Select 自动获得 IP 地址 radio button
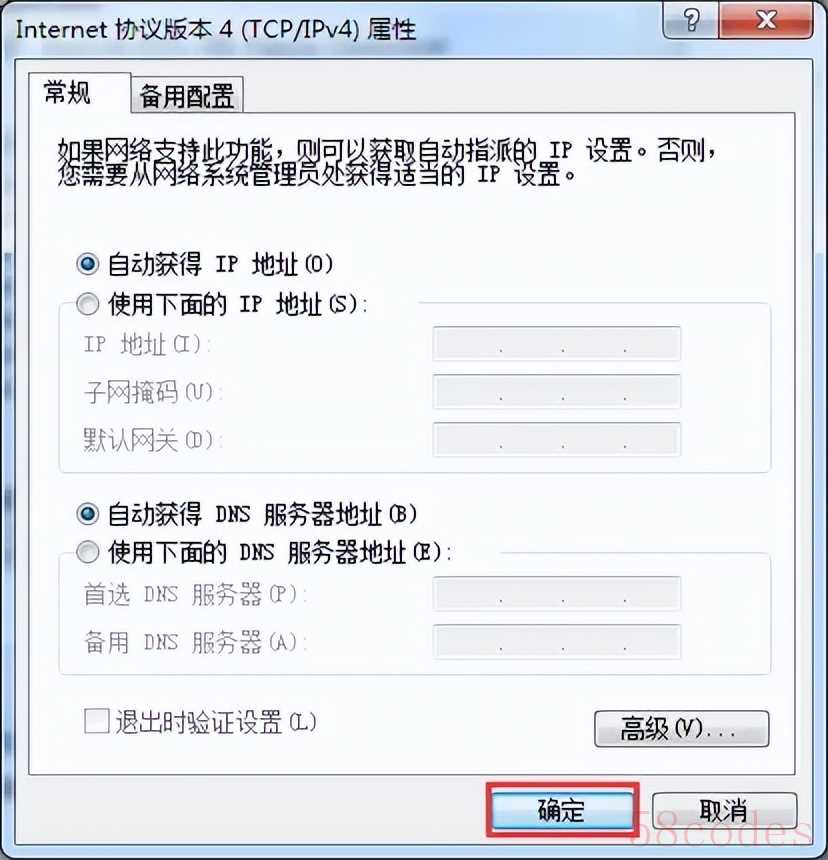Screen dimensions: 828x860 (x=88, y=264)
